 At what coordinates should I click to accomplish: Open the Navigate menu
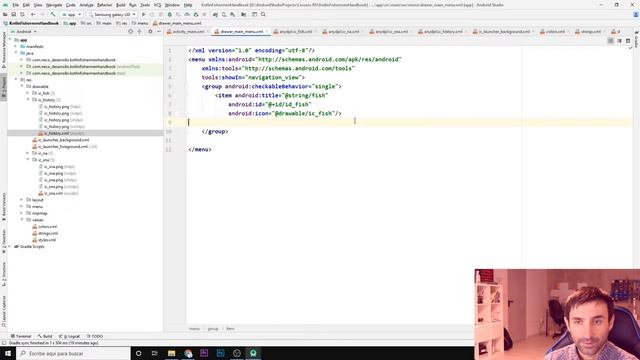point(54,5)
